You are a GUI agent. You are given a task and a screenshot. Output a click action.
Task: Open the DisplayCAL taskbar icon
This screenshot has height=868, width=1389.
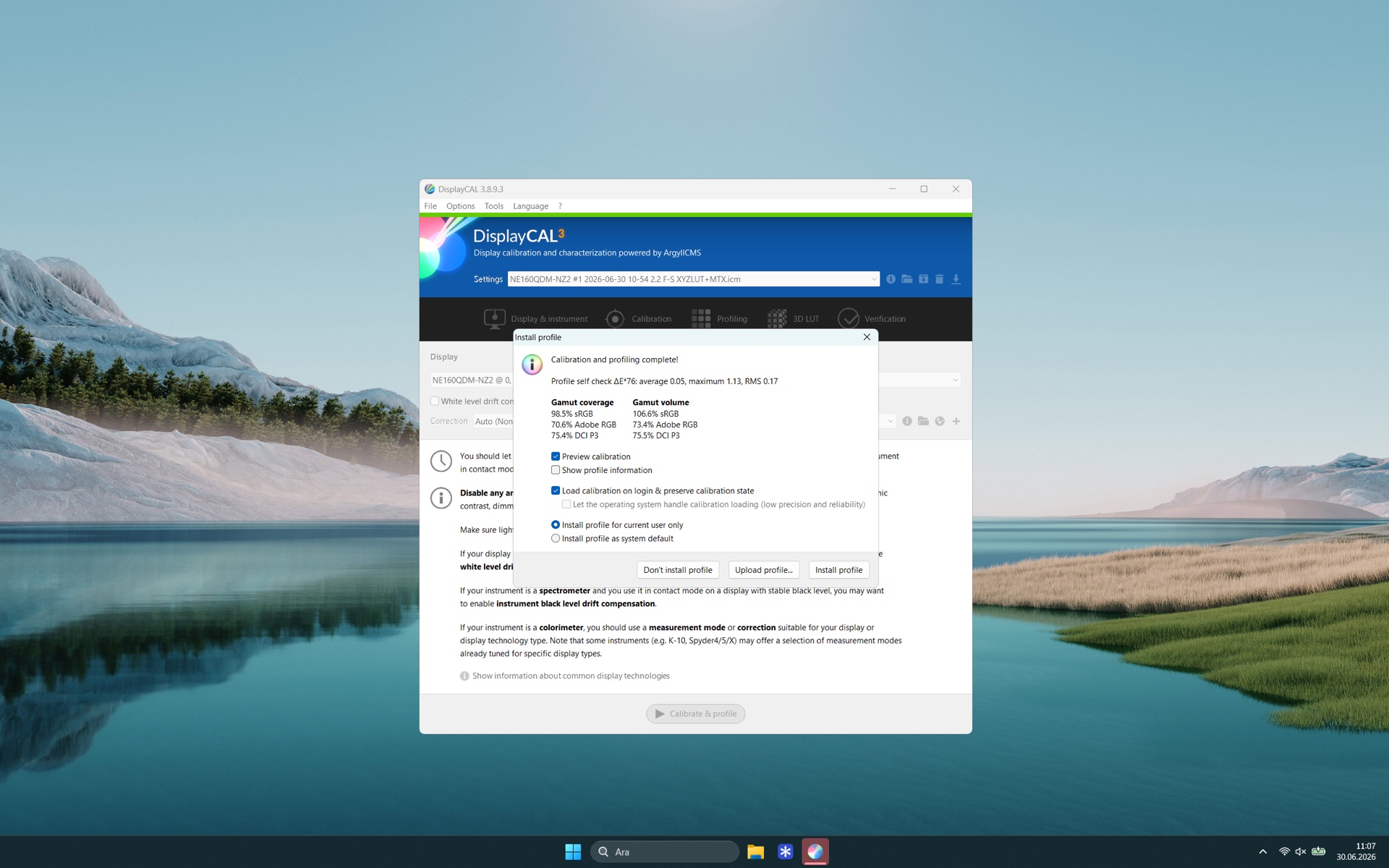pos(815,851)
